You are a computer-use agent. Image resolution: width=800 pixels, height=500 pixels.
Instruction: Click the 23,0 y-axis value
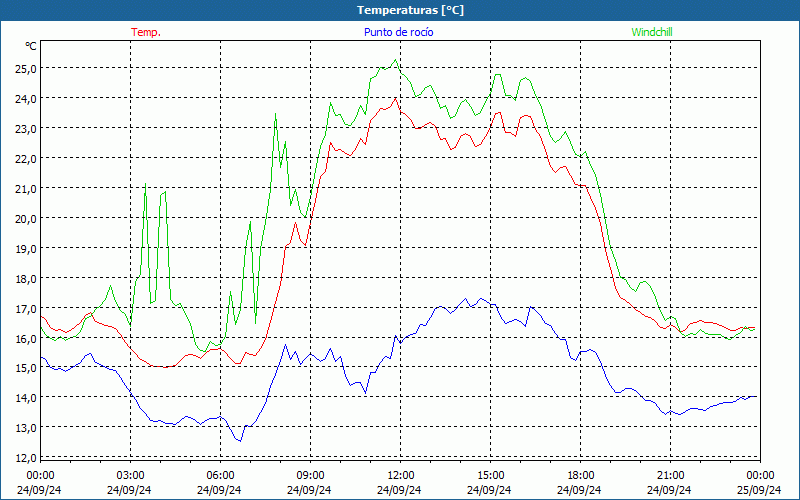click(x=25, y=129)
